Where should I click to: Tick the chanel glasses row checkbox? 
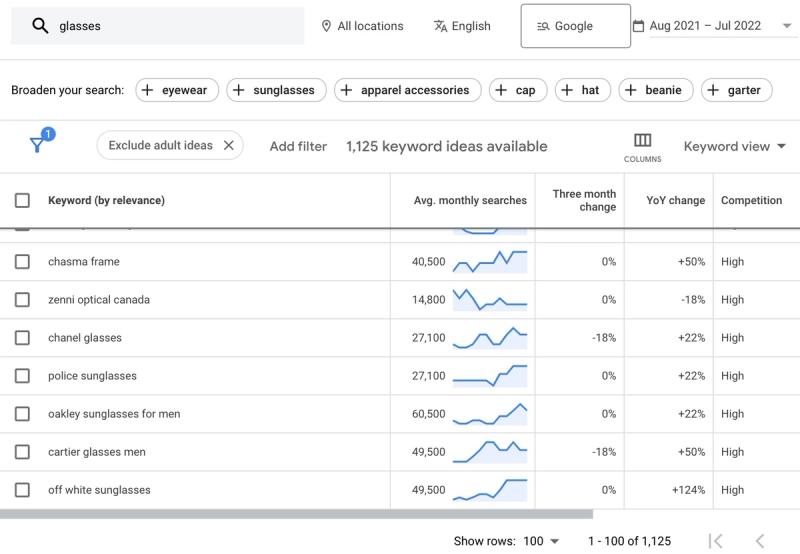(22, 338)
